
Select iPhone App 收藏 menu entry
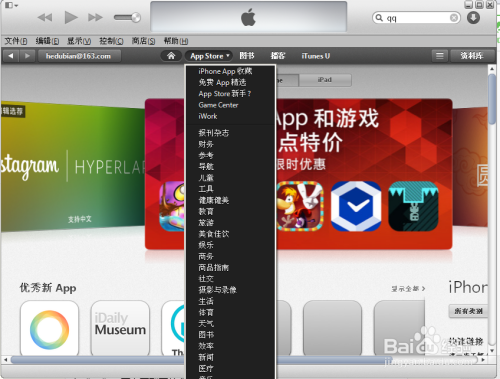coord(225,71)
